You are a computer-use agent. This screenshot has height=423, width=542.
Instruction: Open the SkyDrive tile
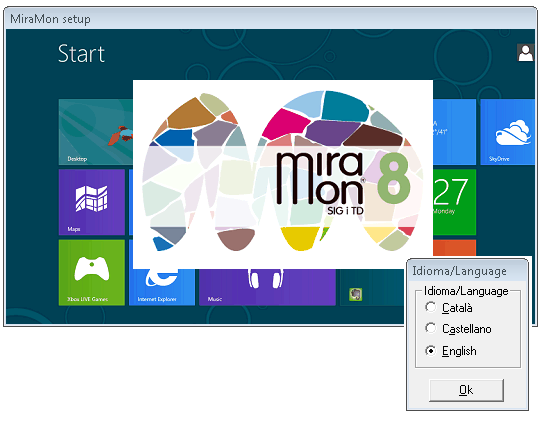(507, 132)
